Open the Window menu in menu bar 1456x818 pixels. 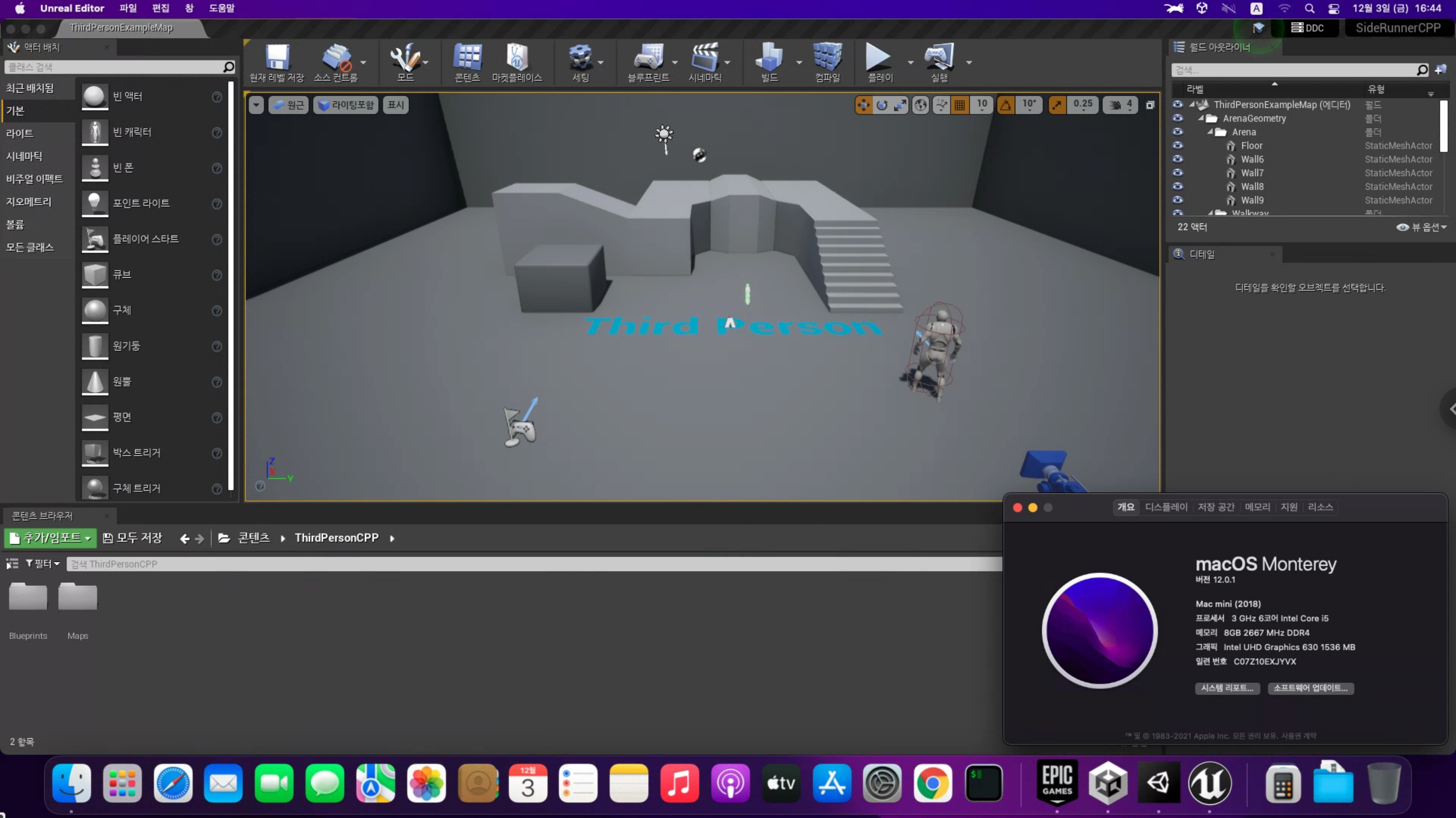189,8
